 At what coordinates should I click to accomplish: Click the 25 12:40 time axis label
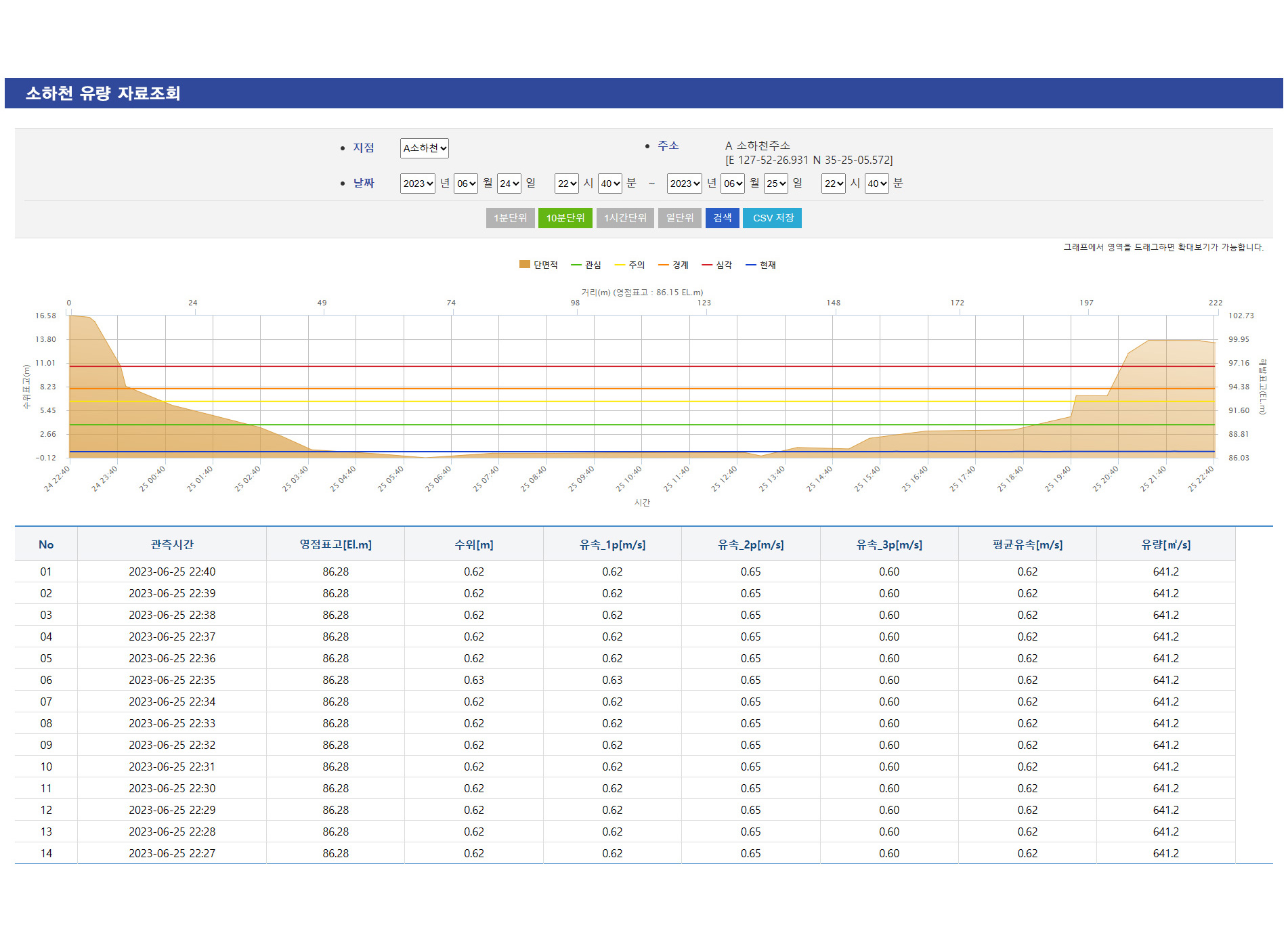click(x=725, y=477)
